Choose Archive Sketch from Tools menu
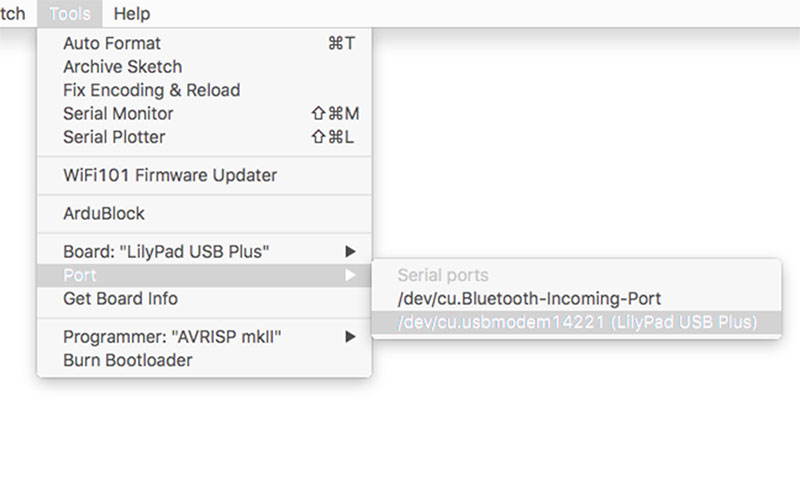Image resolution: width=800 pixels, height=480 pixels. click(122, 67)
